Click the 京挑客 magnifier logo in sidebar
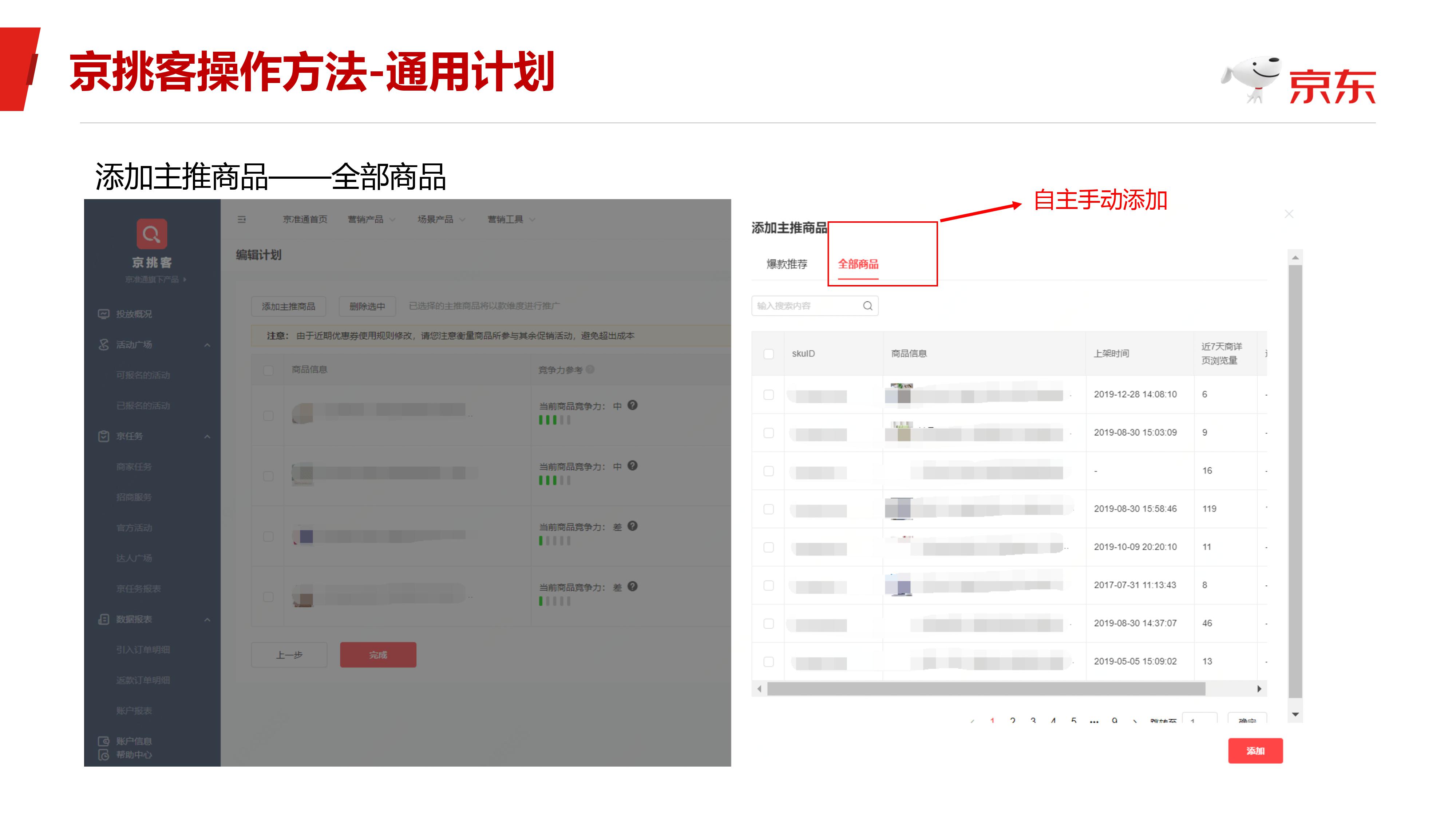The height and width of the screenshot is (819, 1456). tap(151, 233)
